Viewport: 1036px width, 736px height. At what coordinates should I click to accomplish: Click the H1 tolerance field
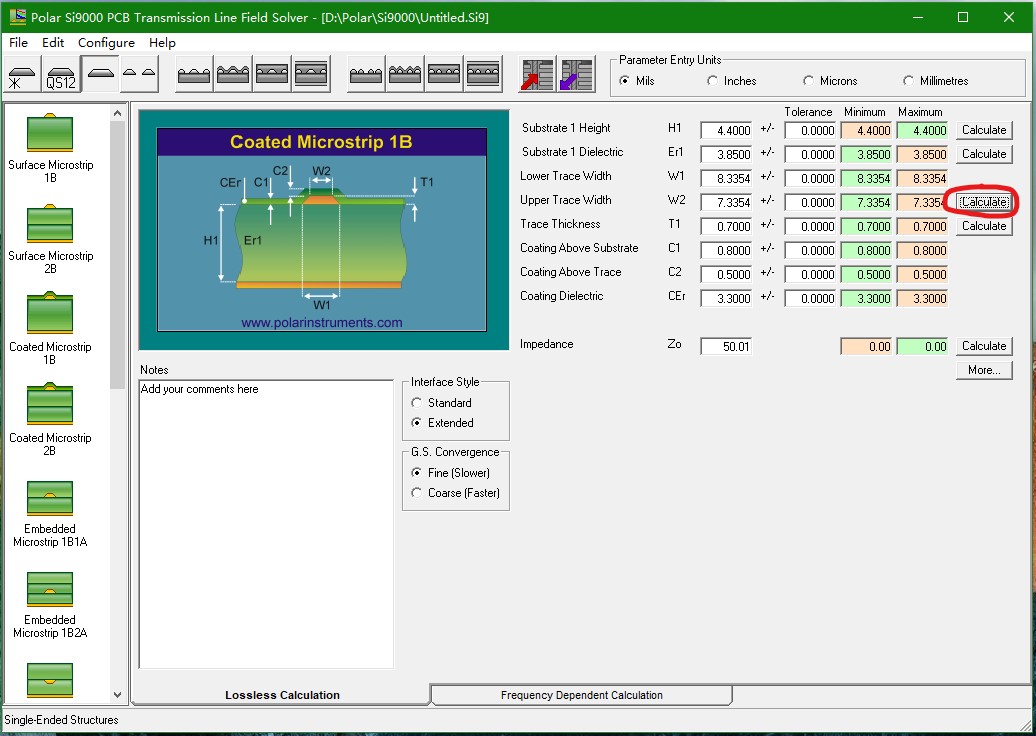pos(810,131)
